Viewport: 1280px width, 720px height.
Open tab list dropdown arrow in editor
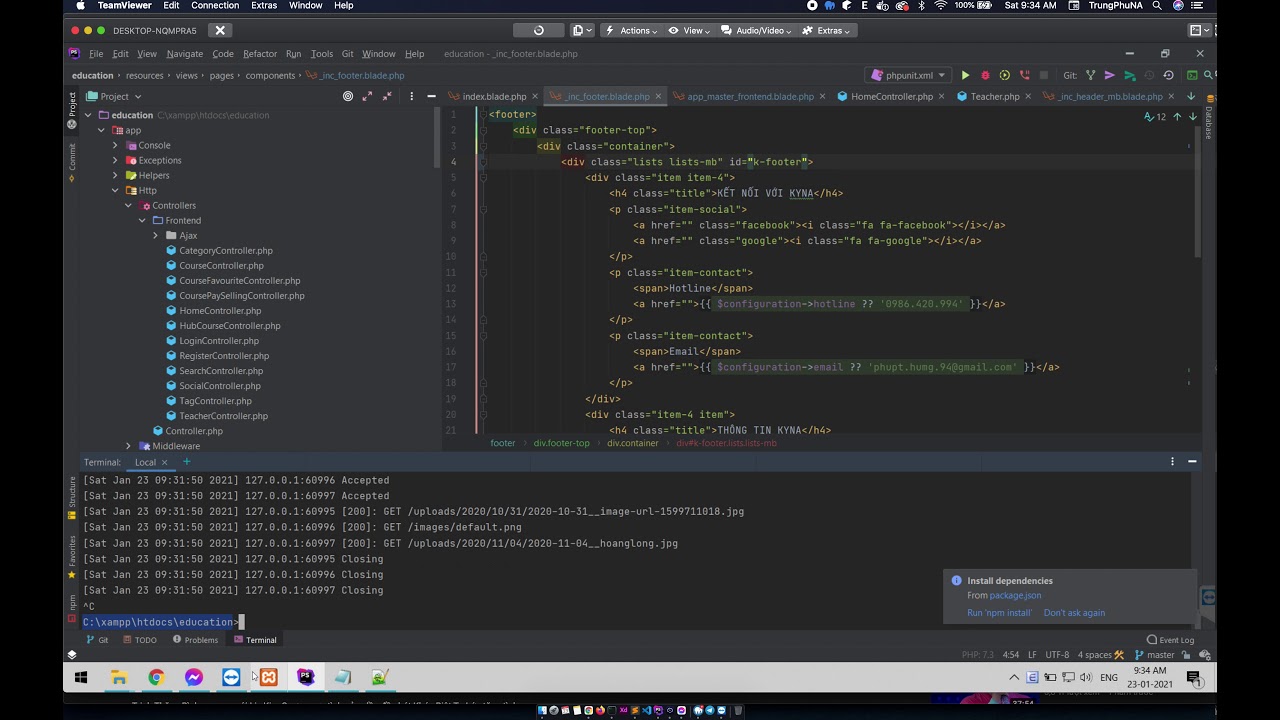(1191, 96)
